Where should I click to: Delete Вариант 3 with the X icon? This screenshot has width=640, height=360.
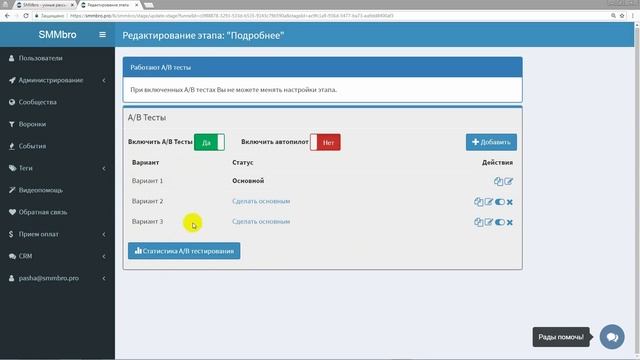509,222
